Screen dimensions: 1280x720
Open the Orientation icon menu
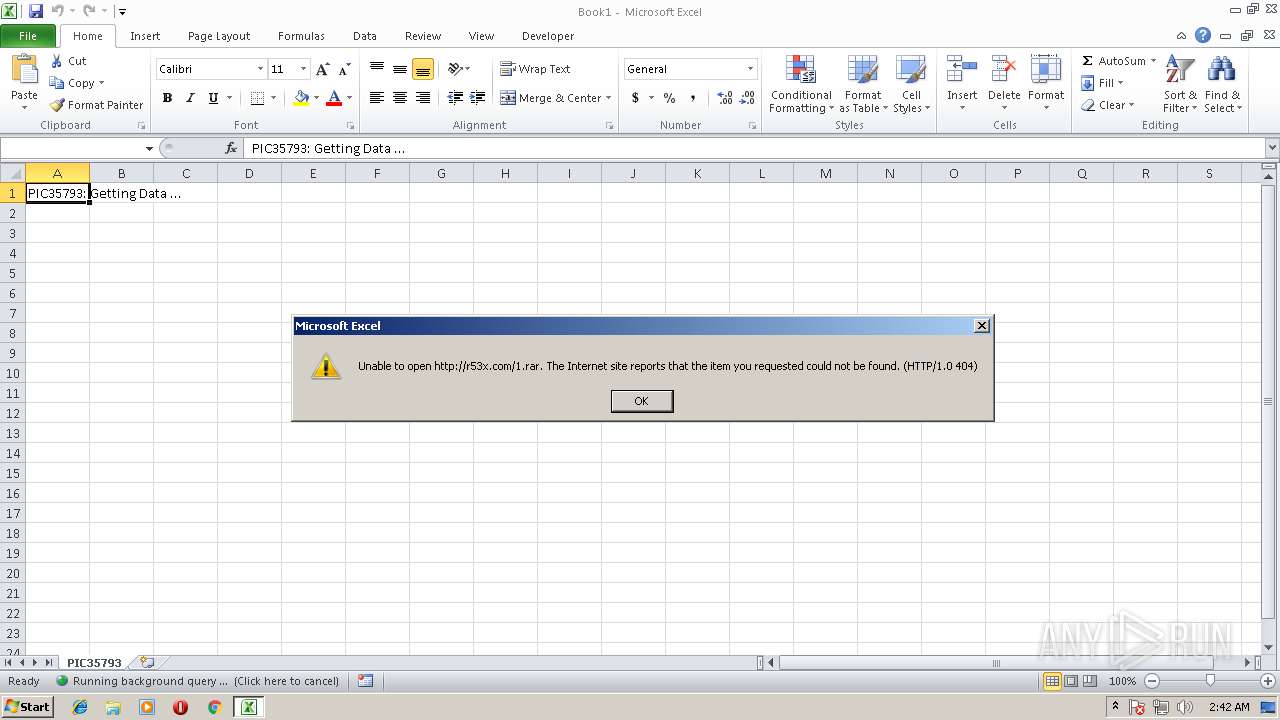459,69
